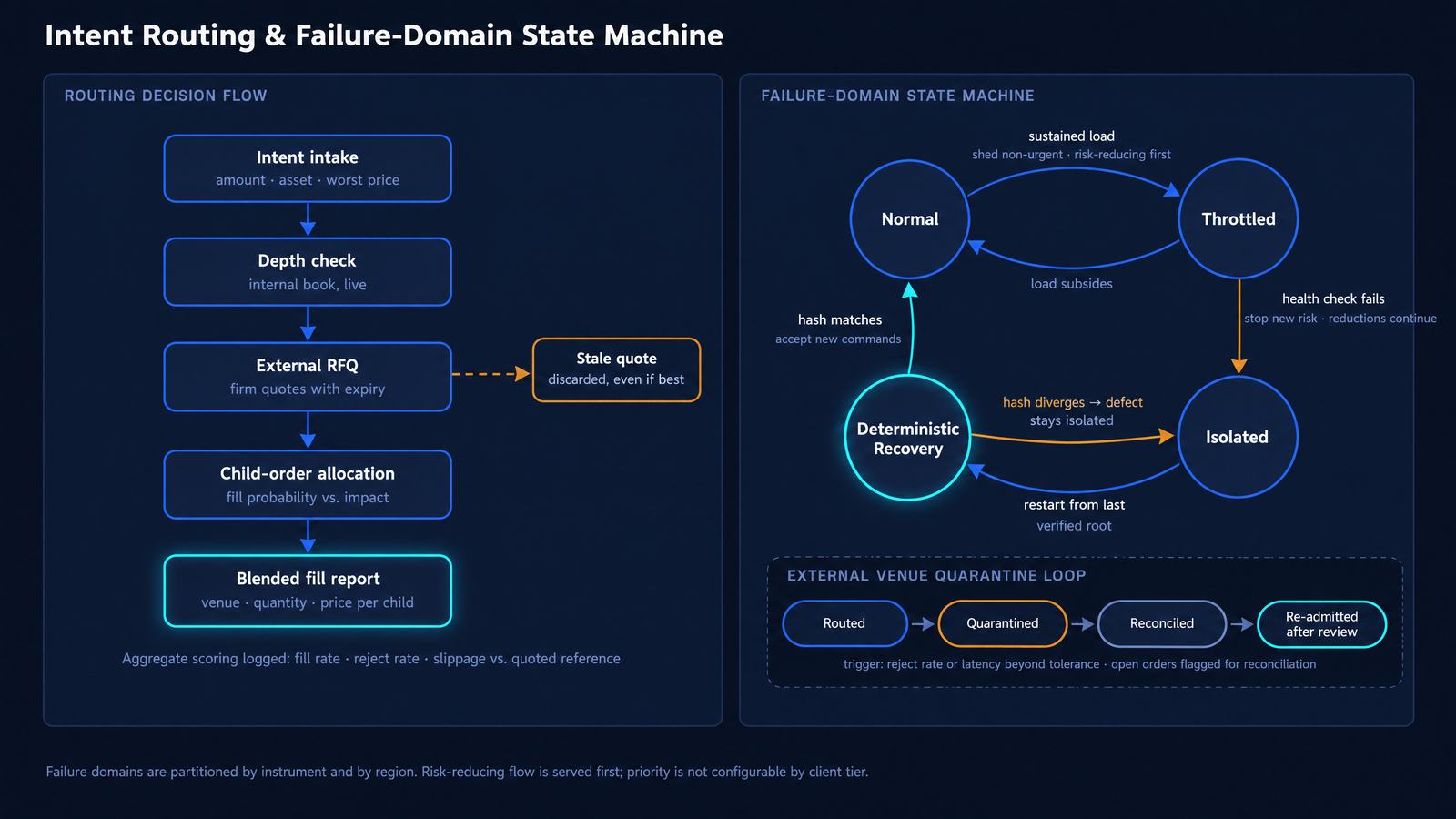The width and height of the screenshot is (1456, 819).
Task: Click the quarantine trigger description text
Action: pos(1079,664)
